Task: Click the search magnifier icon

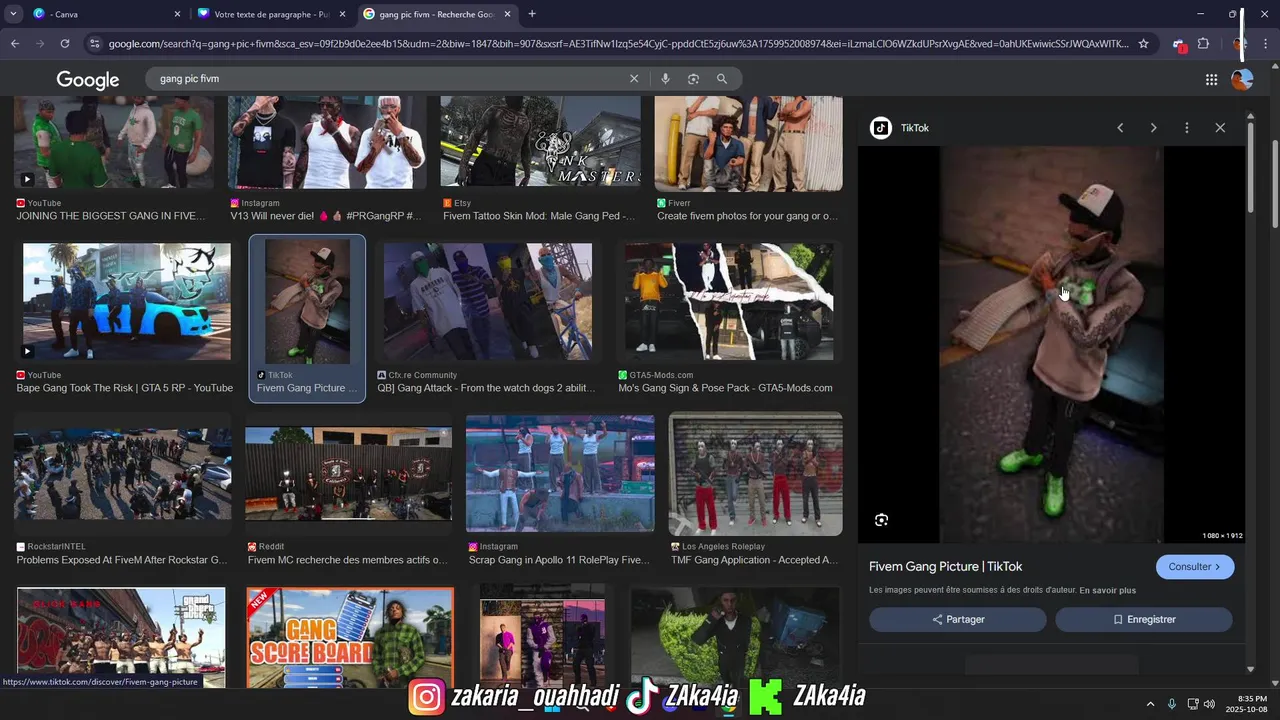Action: [722, 79]
